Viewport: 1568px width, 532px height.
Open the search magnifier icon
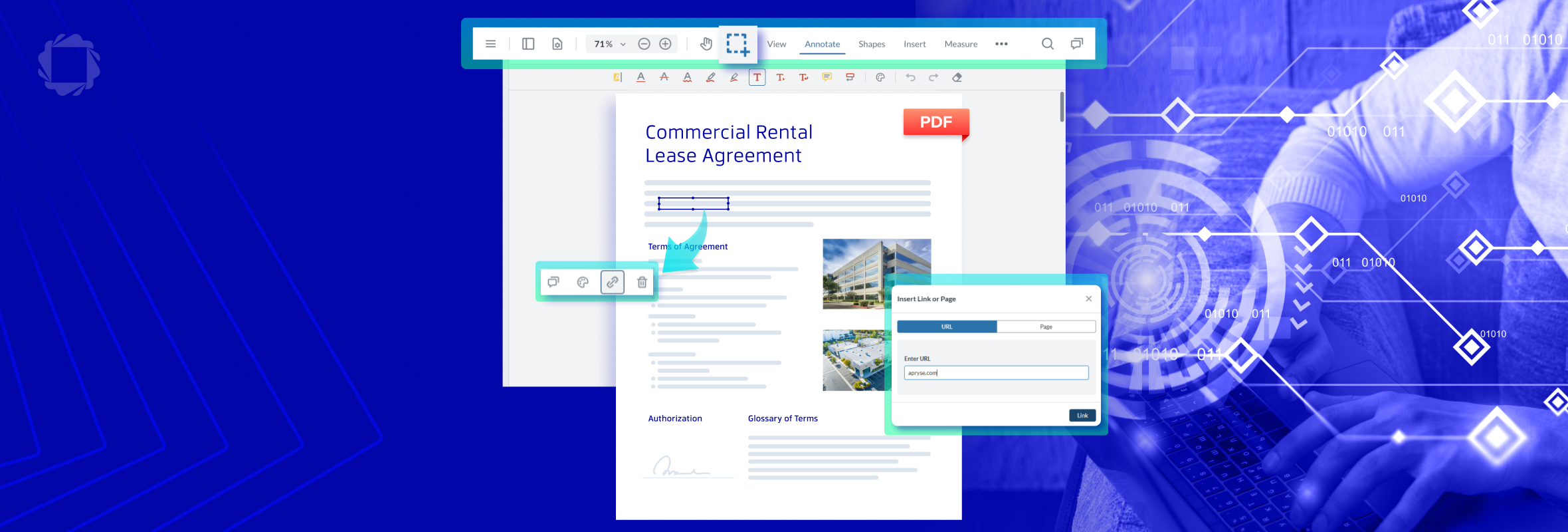point(1047,44)
